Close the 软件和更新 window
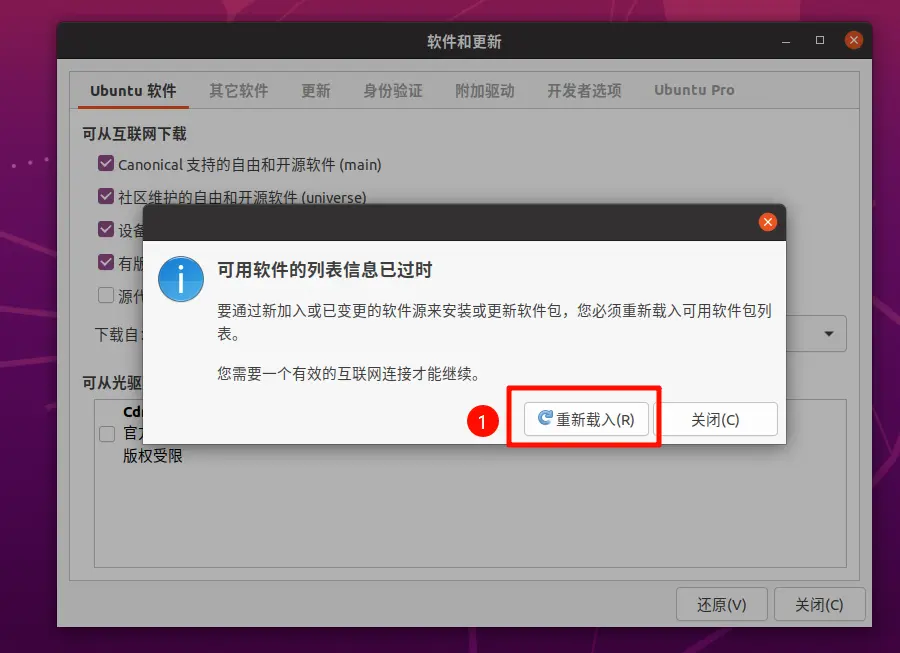900x653 pixels. click(x=854, y=40)
